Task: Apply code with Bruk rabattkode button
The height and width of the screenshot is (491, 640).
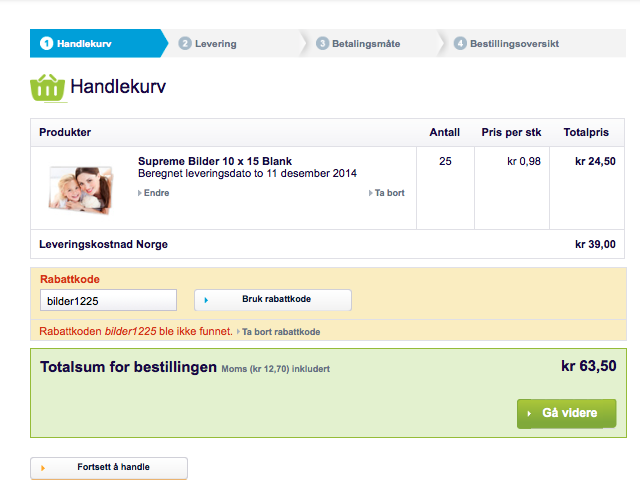Action: click(x=273, y=300)
